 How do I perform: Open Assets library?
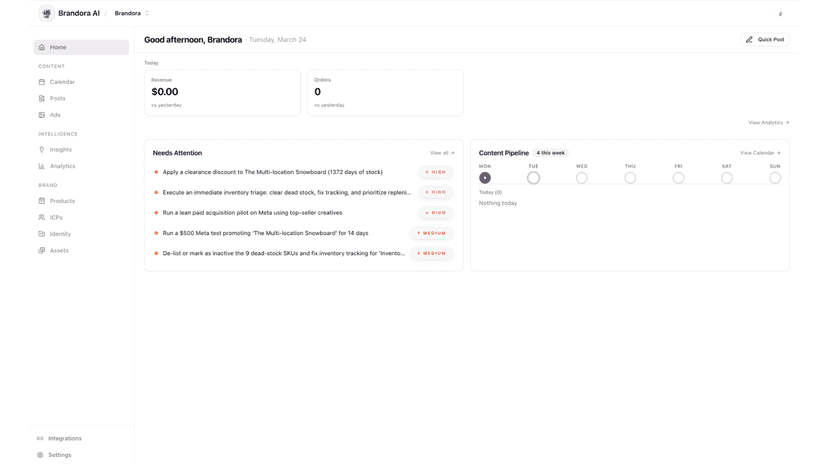point(81,250)
